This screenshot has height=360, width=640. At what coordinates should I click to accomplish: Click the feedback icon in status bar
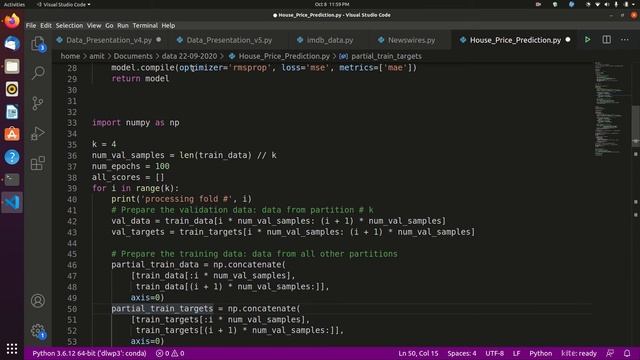point(610,353)
